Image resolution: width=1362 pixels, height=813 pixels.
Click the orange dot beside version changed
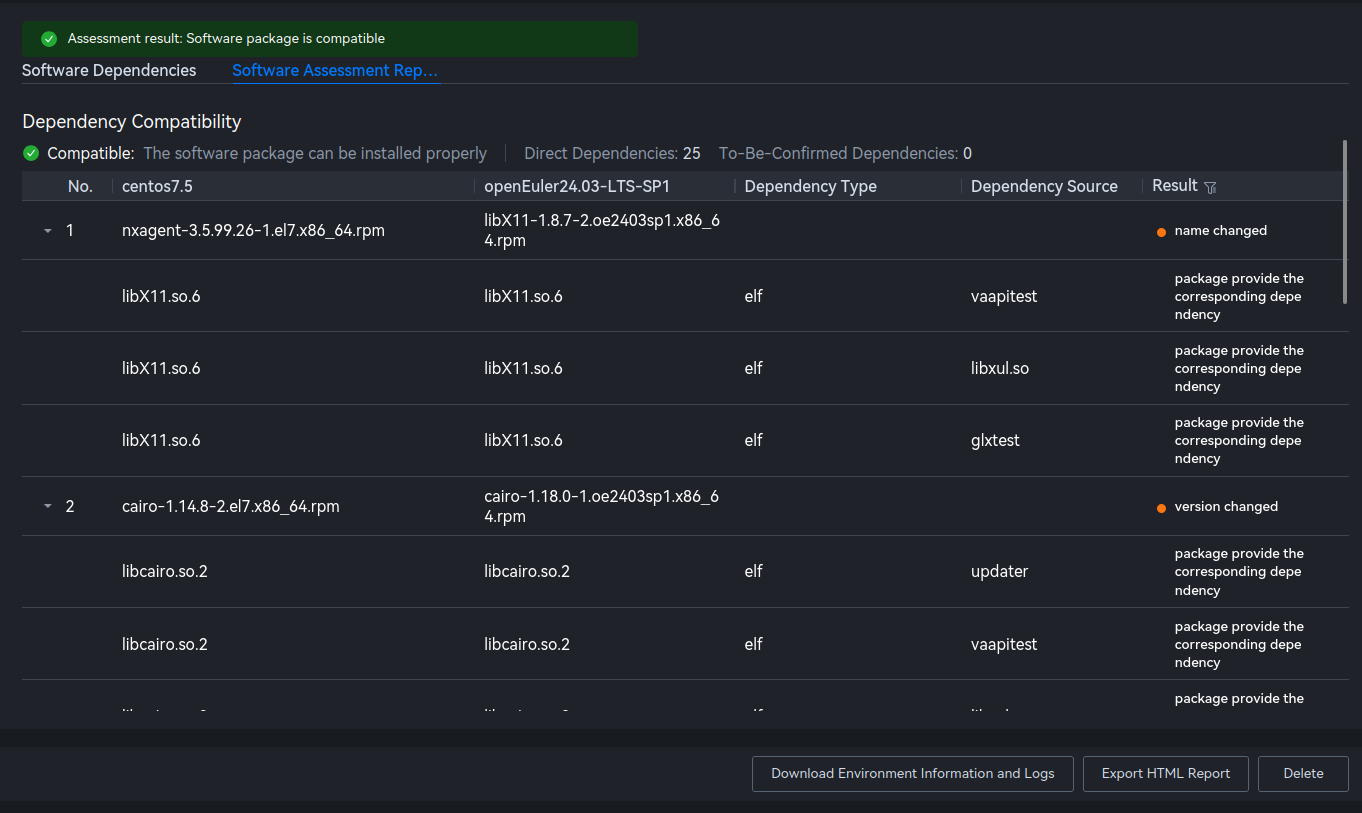pyautogui.click(x=1161, y=508)
